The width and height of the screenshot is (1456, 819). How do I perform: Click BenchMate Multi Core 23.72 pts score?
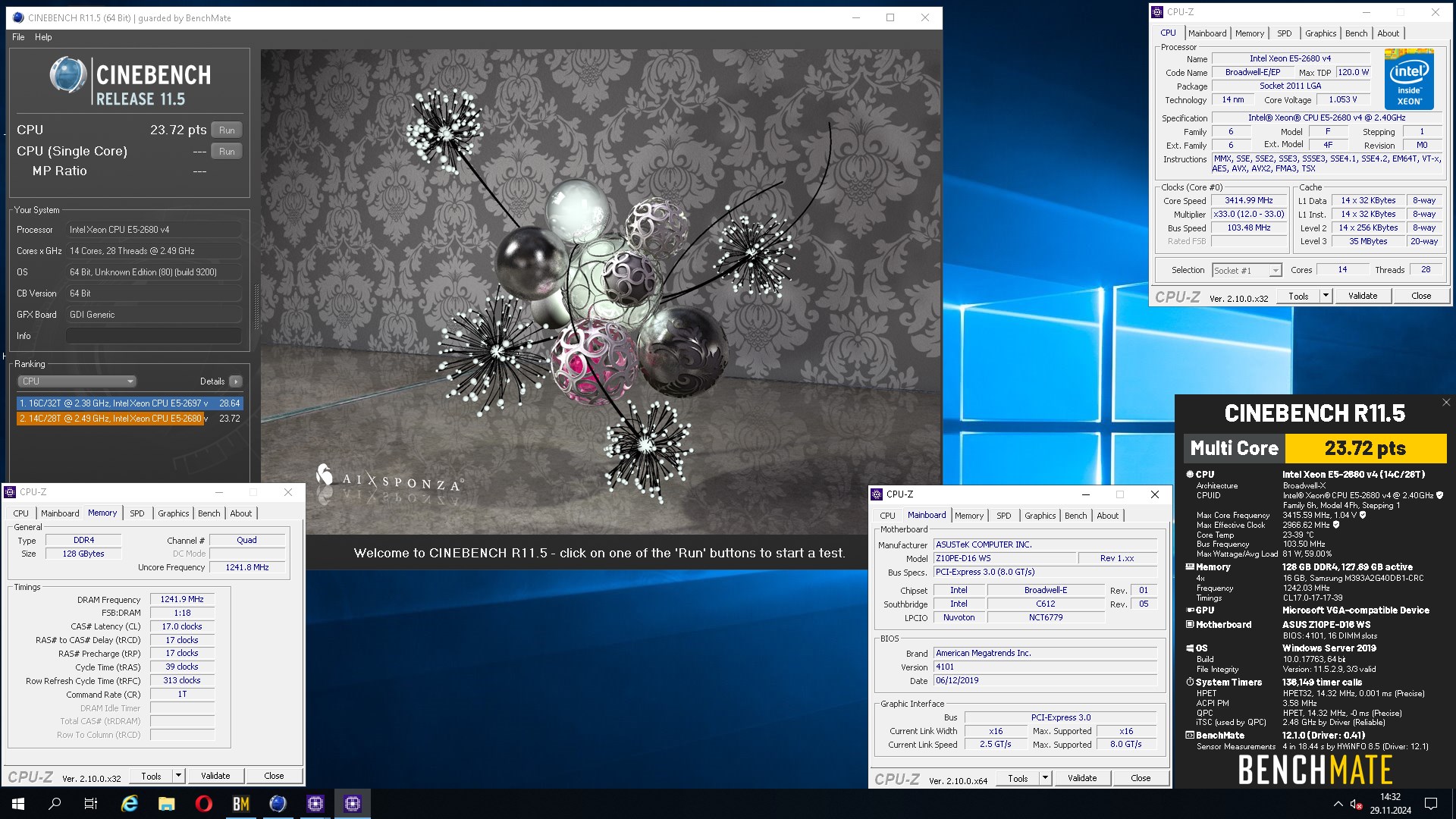click(1366, 448)
